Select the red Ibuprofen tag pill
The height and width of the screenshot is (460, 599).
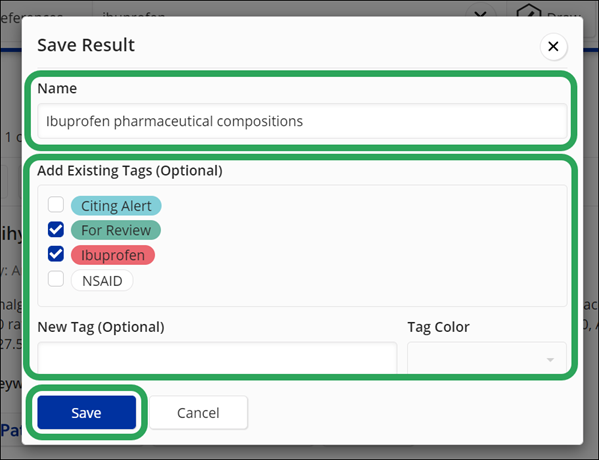pos(113,255)
